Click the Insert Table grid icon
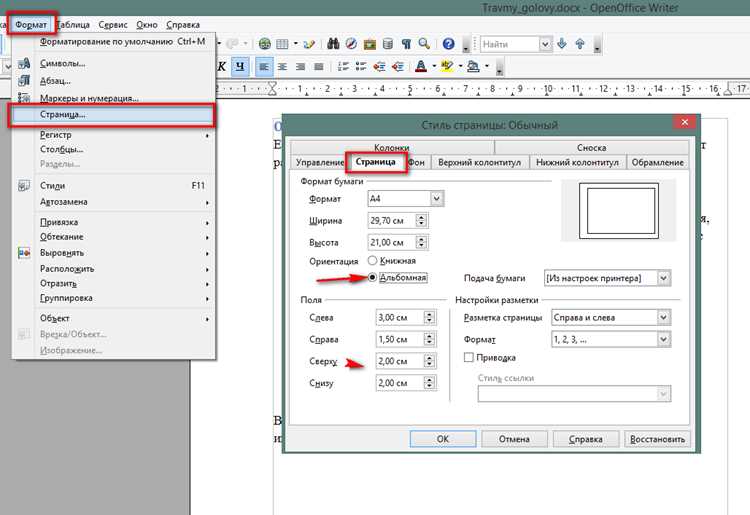 tap(283, 44)
